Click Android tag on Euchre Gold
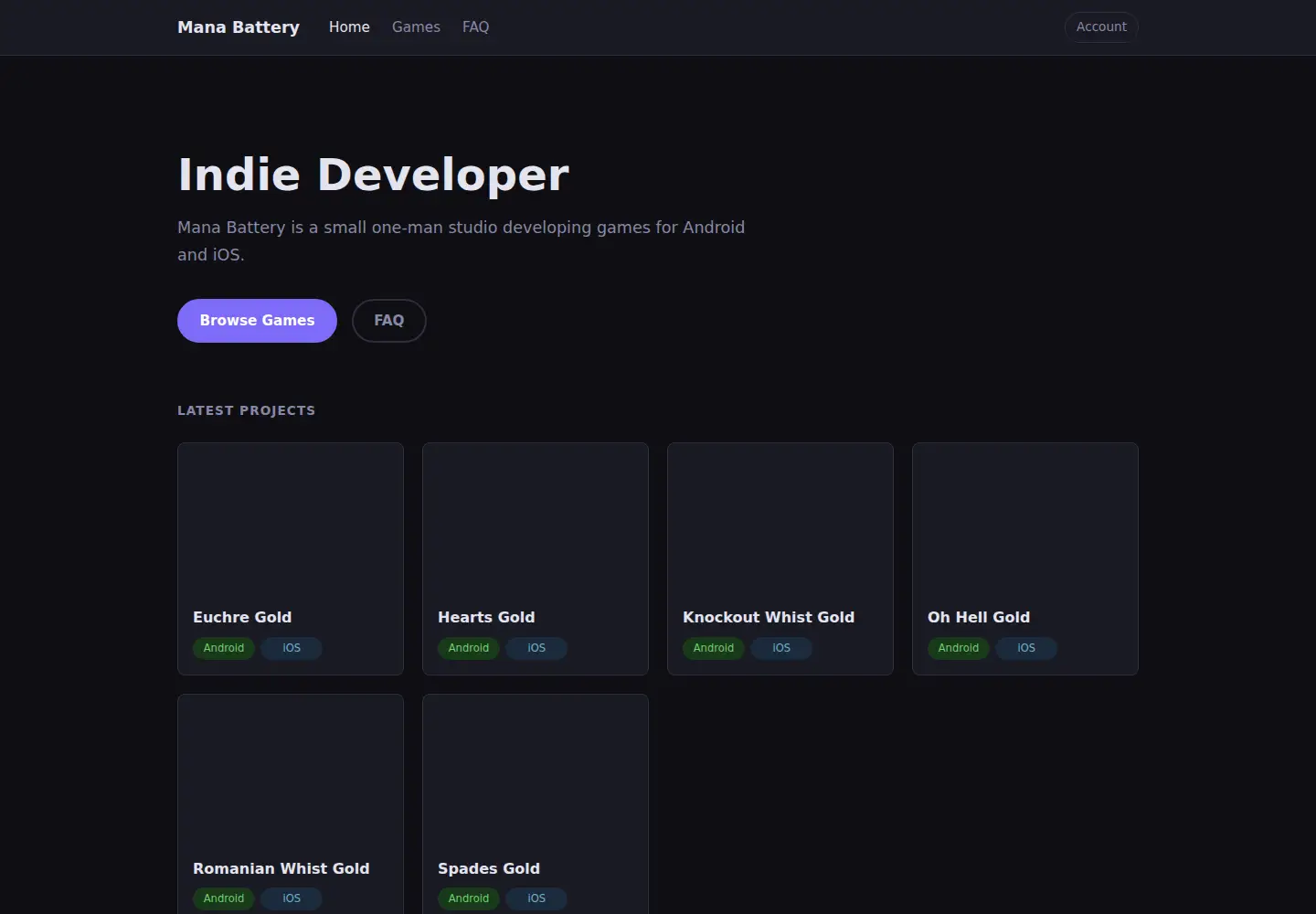The width and height of the screenshot is (1316, 914). tap(224, 648)
